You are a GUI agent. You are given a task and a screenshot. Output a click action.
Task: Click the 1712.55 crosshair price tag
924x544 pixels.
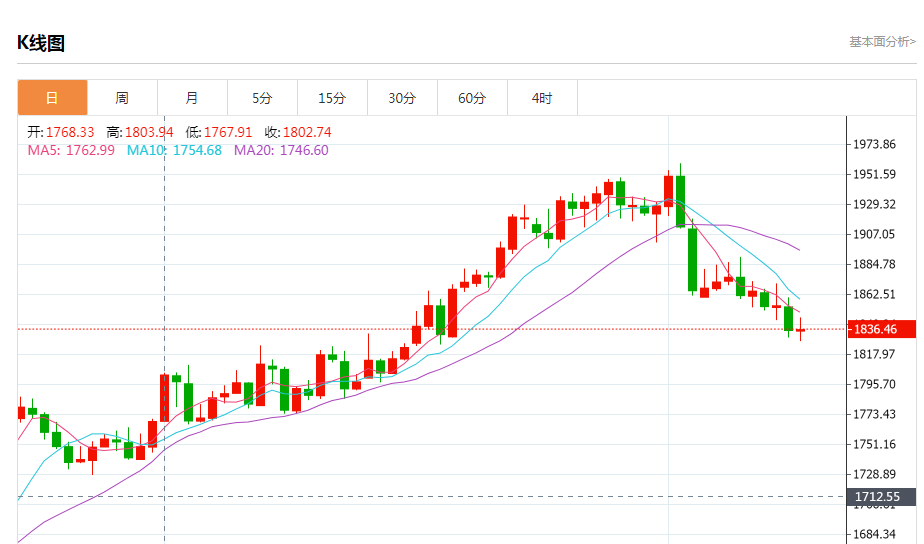876,496
